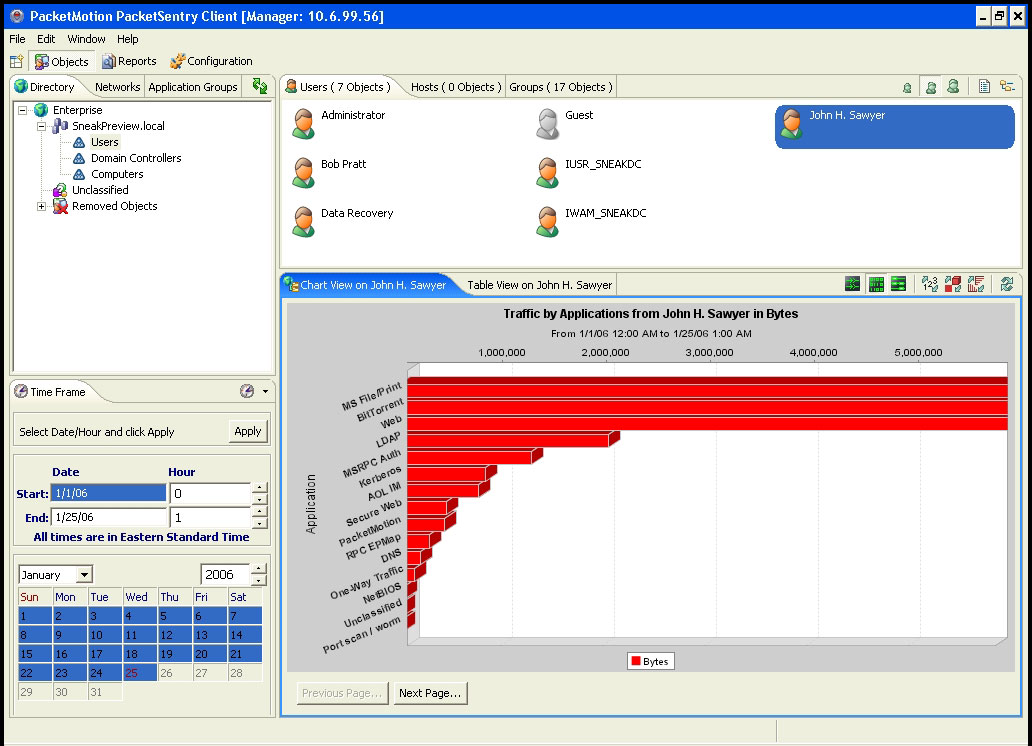Click the green binary bytes grid icon
Screen dimensions: 1032x746
click(876, 284)
